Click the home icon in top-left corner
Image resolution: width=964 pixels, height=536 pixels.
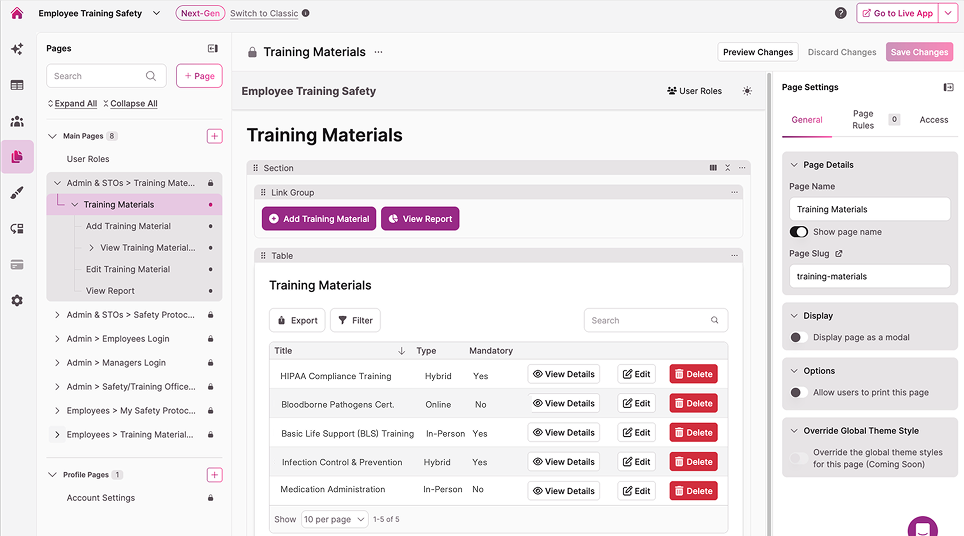16,13
